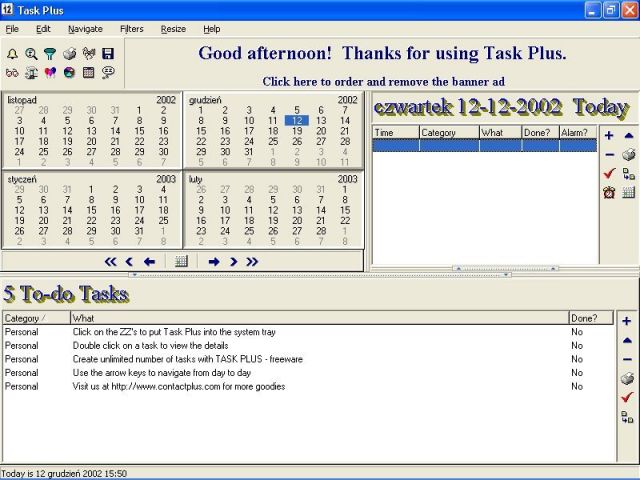Select the task 'Create unlimited number of tasks with TASK PLUS - freeware'
This screenshot has height=480, width=640.
coord(308,359)
